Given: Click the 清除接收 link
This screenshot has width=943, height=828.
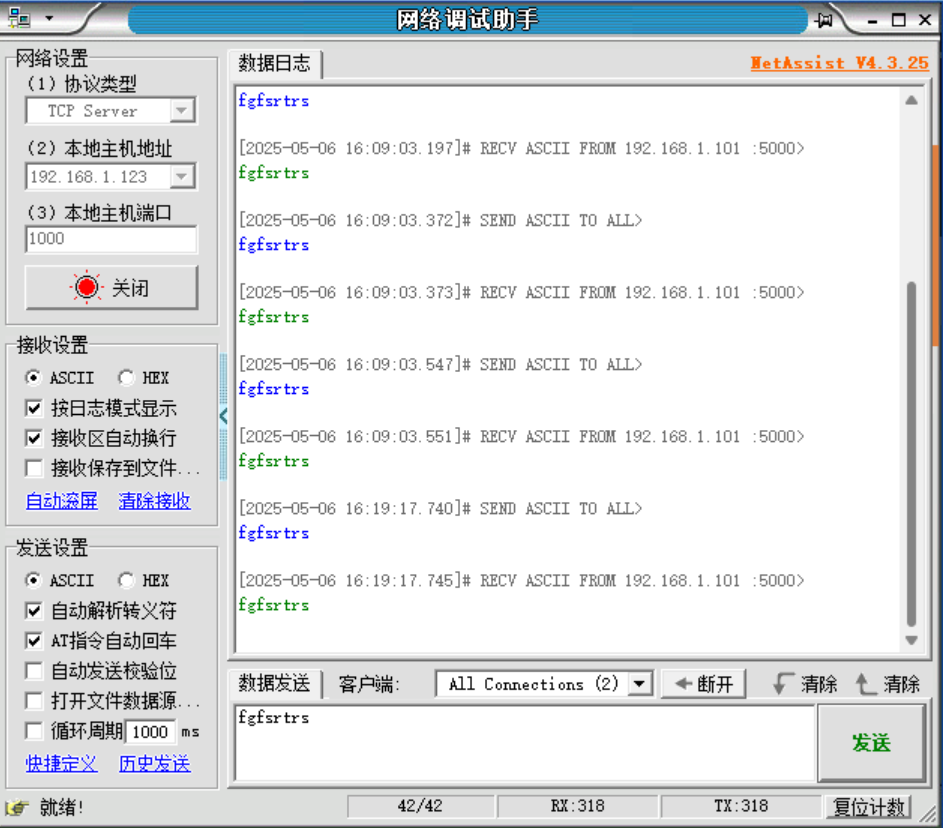Looking at the screenshot, I should [x=155, y=500].
